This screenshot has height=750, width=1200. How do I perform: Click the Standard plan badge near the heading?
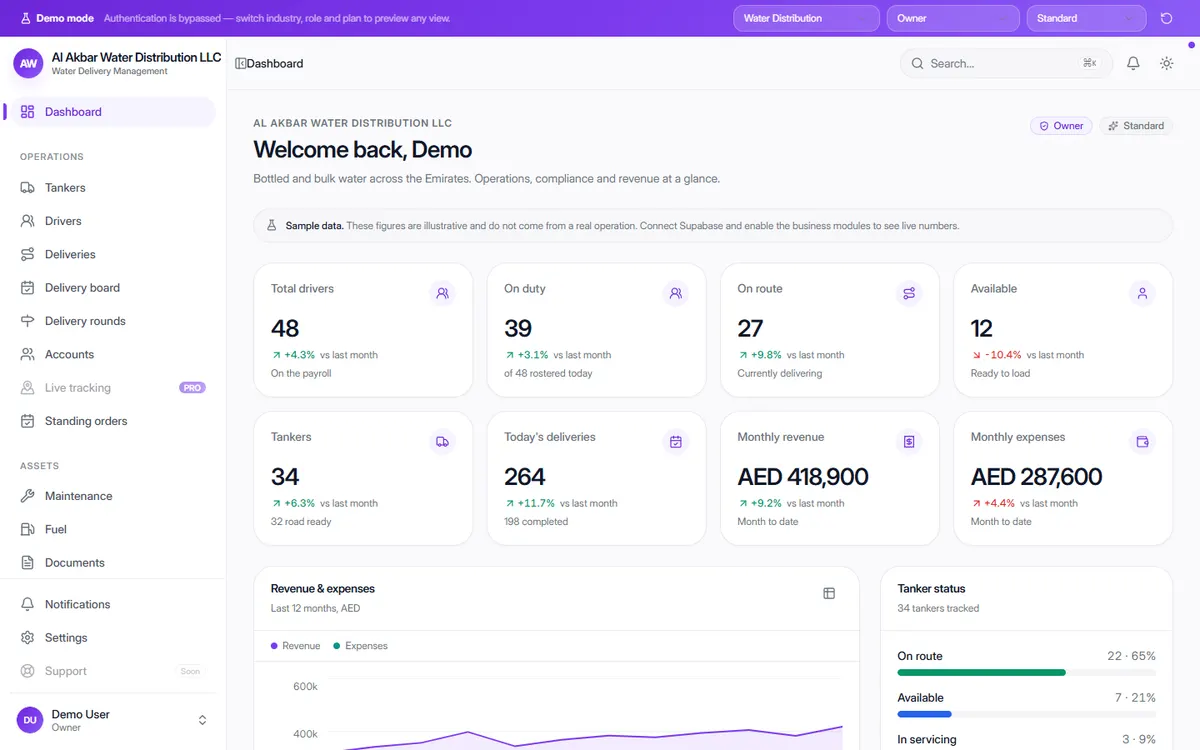point(1136,126)
